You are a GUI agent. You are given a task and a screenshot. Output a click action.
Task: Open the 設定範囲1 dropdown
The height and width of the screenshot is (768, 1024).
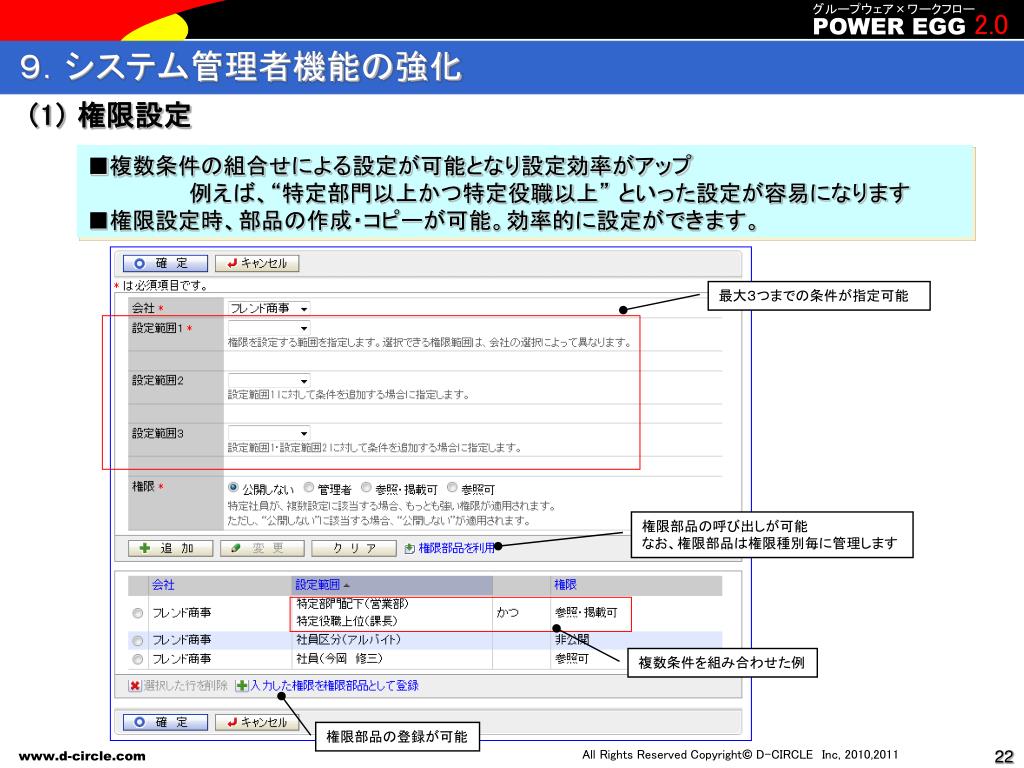[268, 328]
